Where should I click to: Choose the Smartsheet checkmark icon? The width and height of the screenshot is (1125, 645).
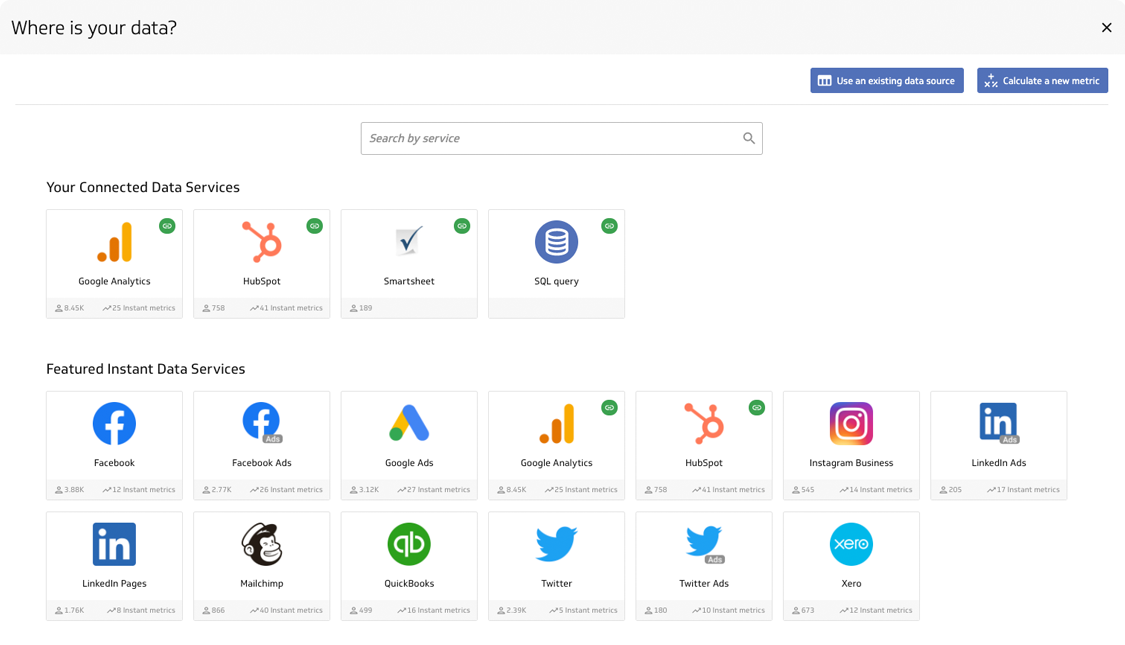(409, 241)
